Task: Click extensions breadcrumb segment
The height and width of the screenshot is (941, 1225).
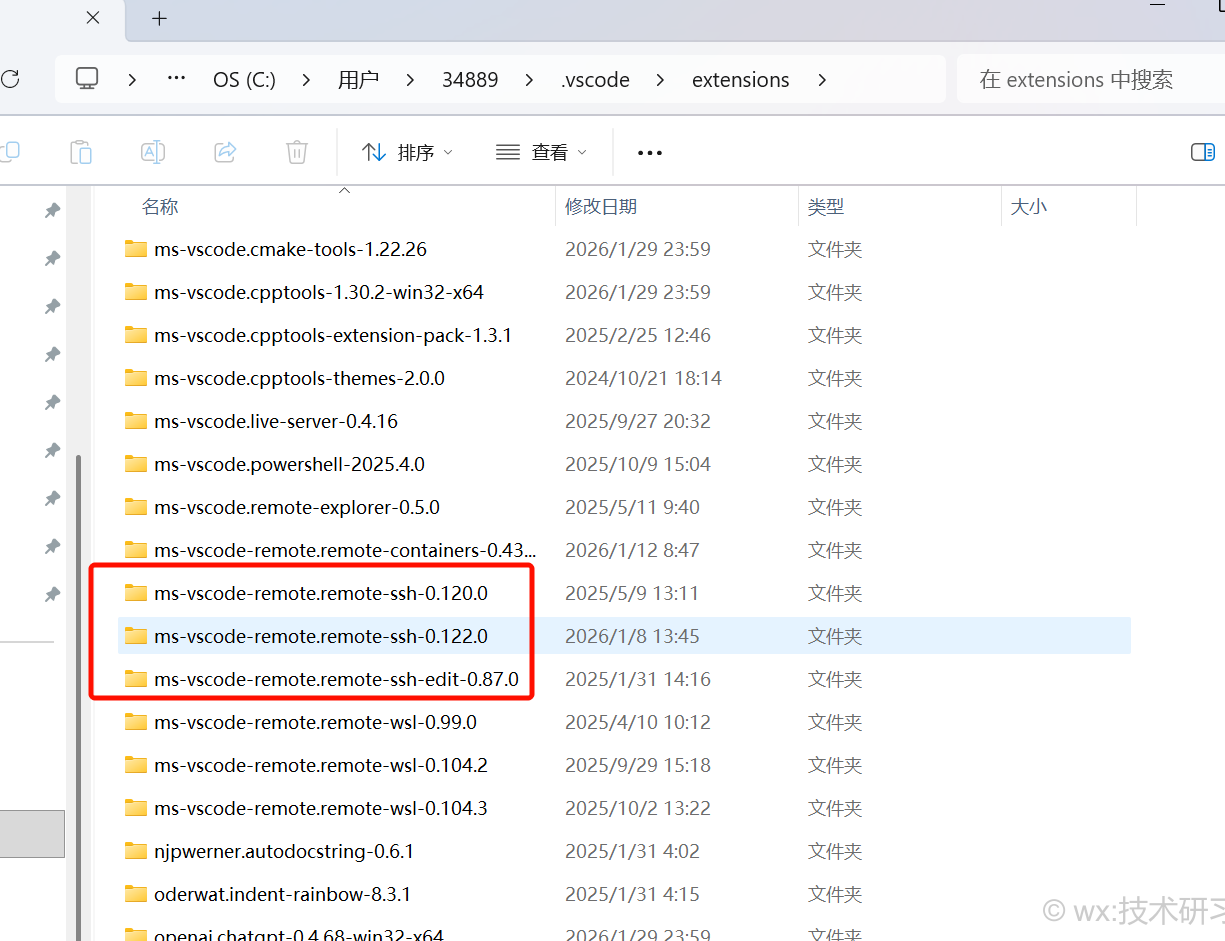Action: (x=741, y=80)
